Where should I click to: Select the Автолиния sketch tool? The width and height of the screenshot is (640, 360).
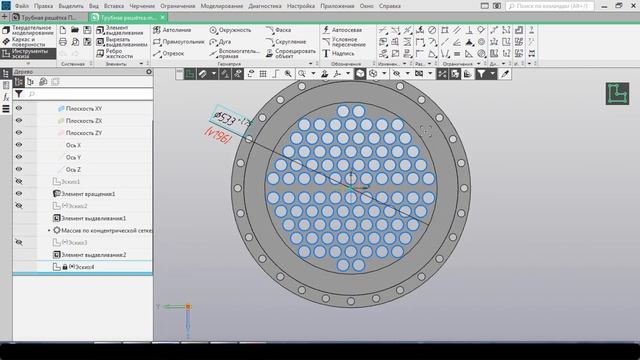(172, 30)
